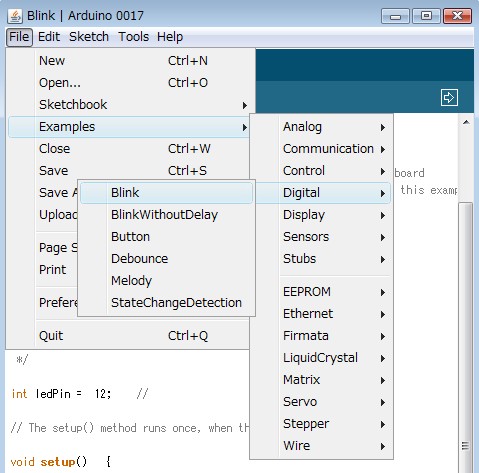479x473 pixels.
Task: Expand the Wire library examples
Action: [x=321, y=446]
